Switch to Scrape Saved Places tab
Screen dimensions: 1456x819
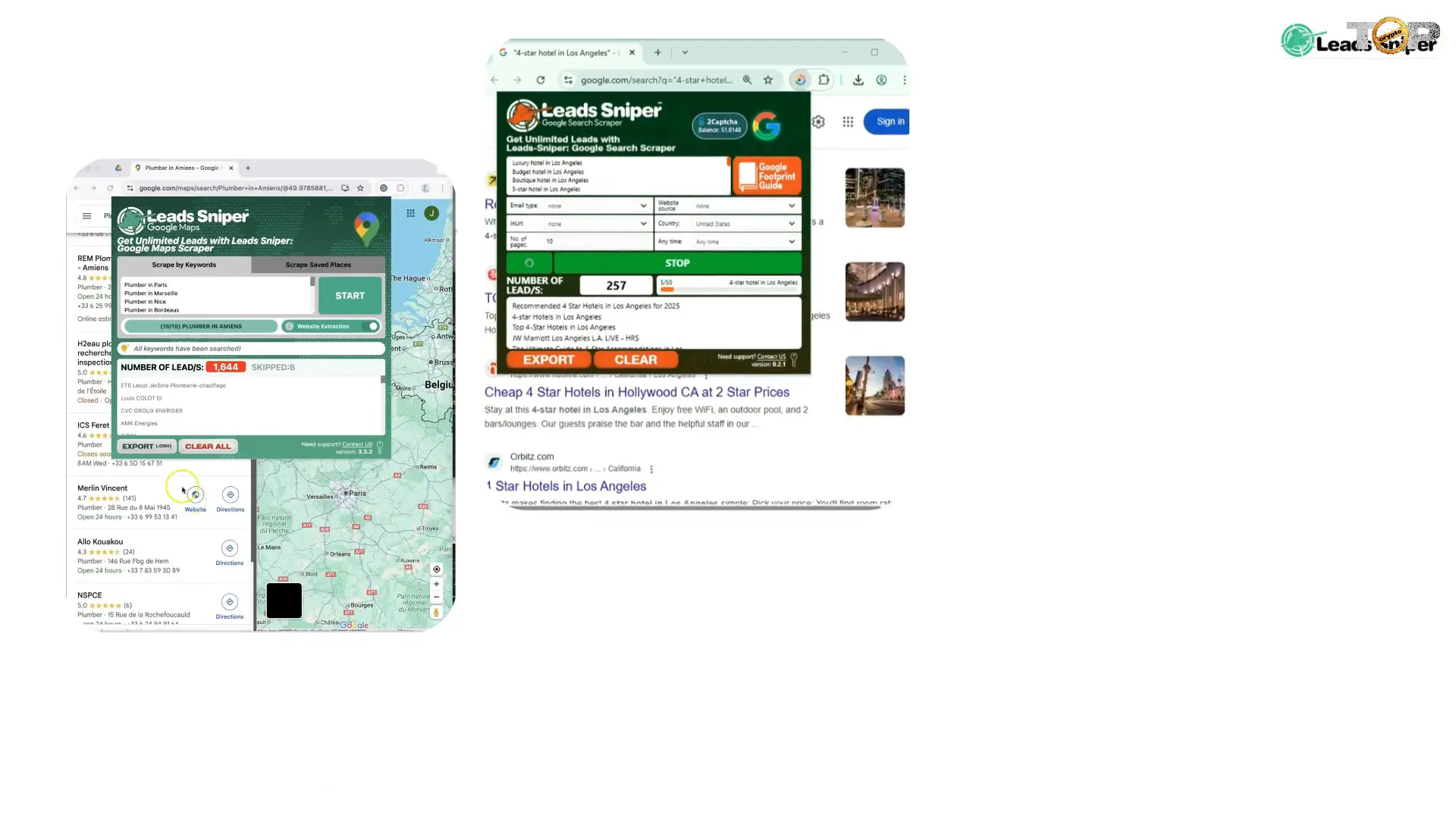[x=318, y=265]
